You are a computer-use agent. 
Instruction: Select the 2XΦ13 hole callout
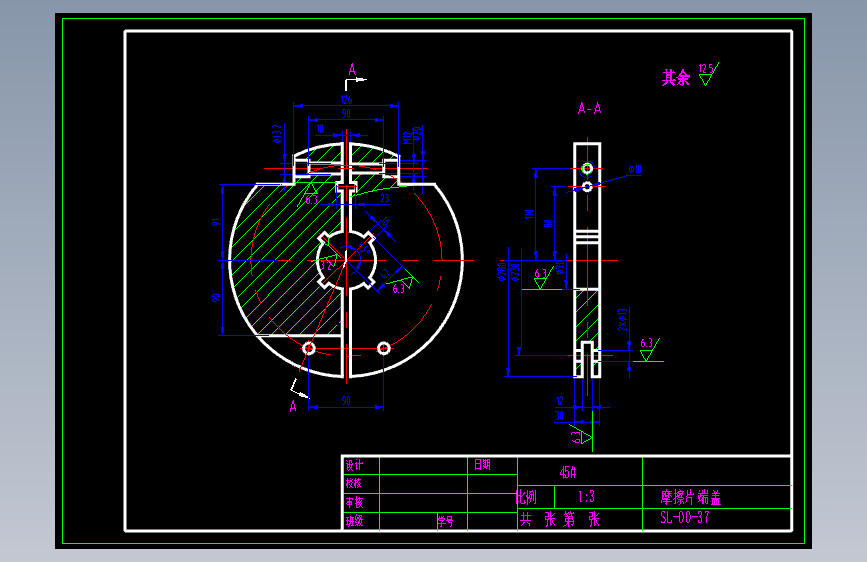coord(623,320)
